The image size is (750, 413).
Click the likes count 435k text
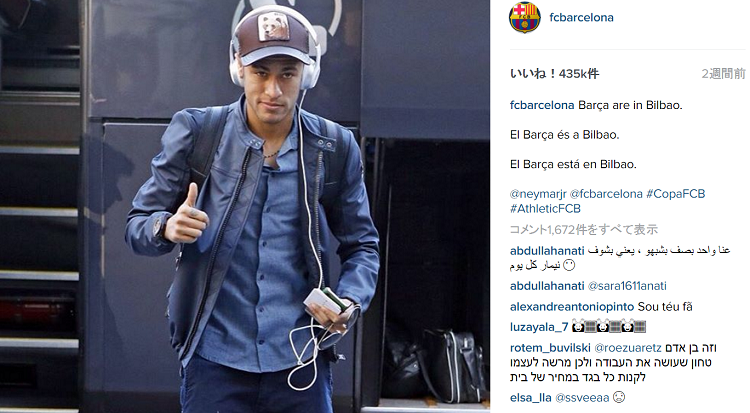(554, 74)
